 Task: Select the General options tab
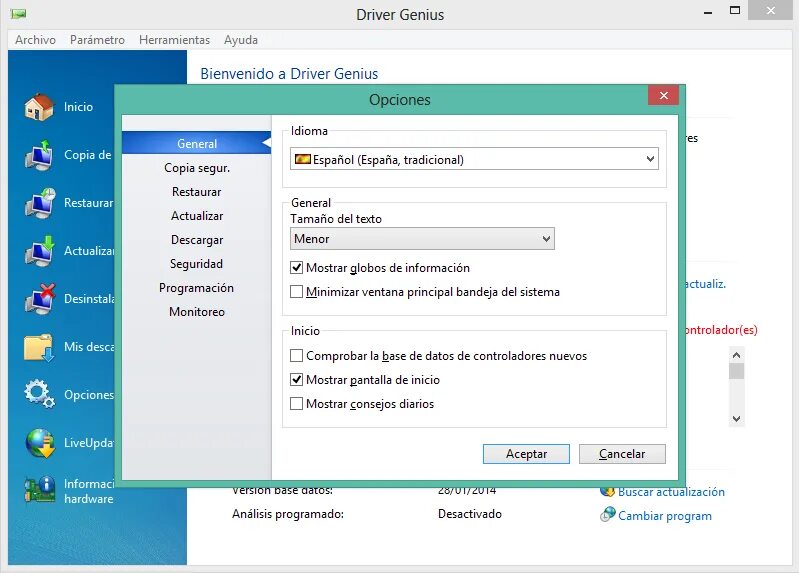pos(197,143)
